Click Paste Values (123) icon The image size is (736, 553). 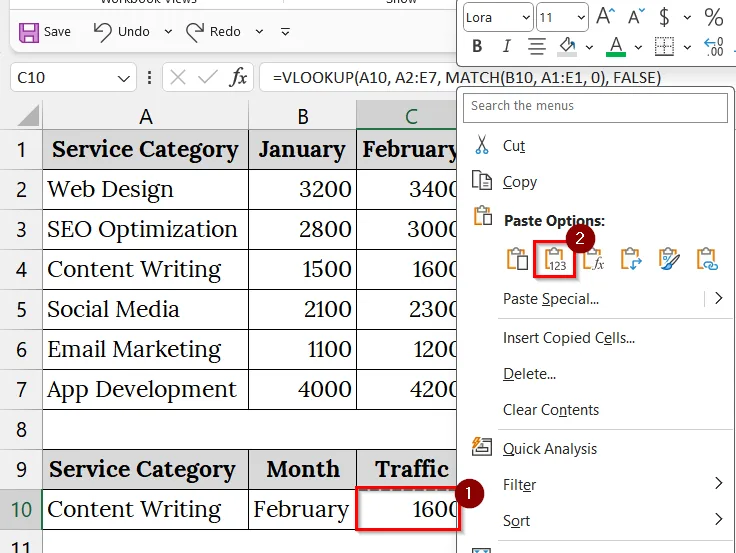coord(555,259)
